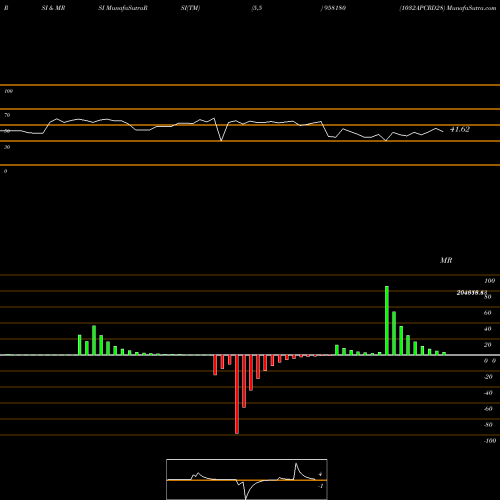Click the 40 label on MR axis
The width and height of the screenshot is (500, 500).
point(488,329)
